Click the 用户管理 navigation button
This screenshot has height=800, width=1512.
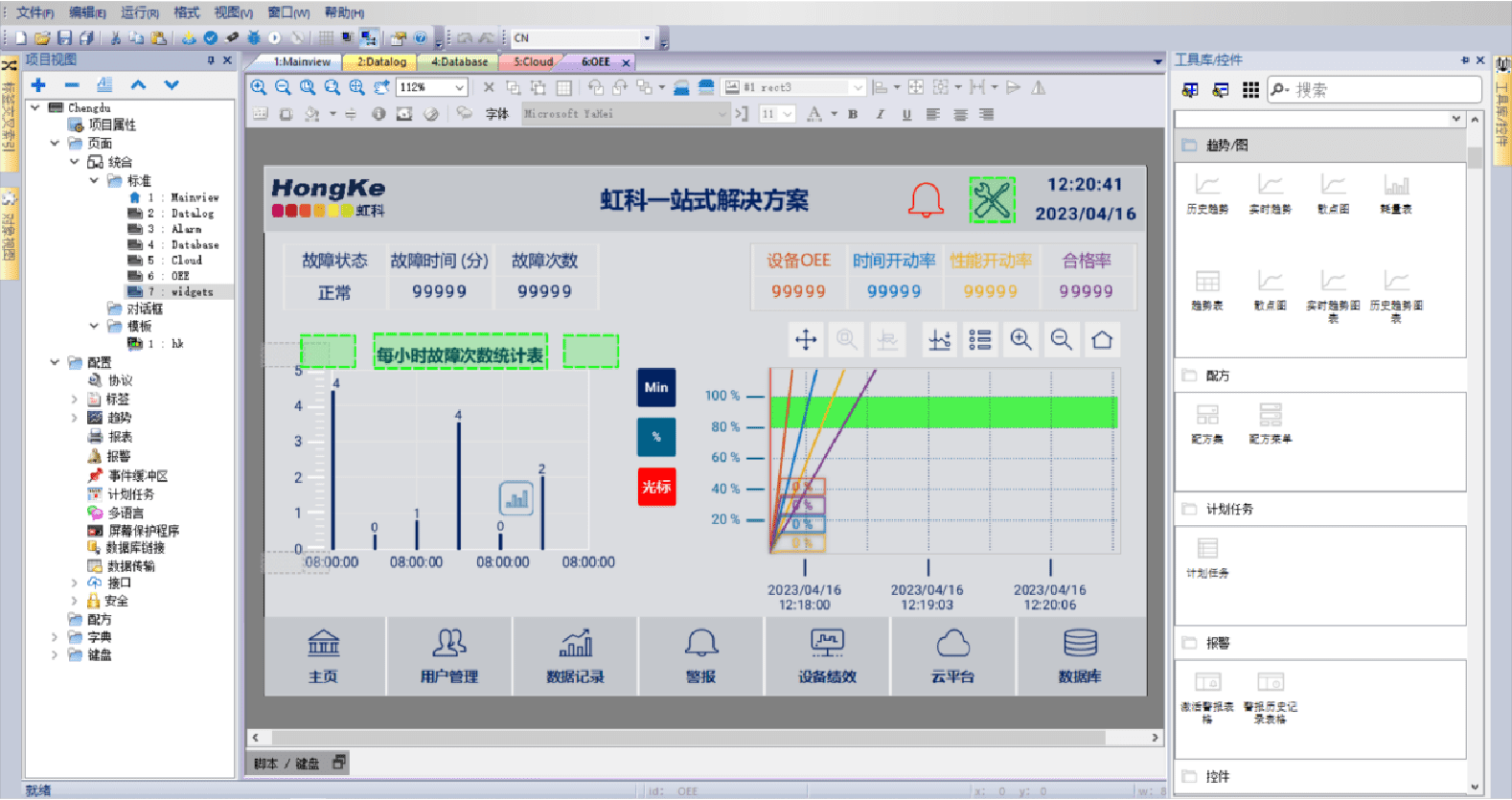448,656
